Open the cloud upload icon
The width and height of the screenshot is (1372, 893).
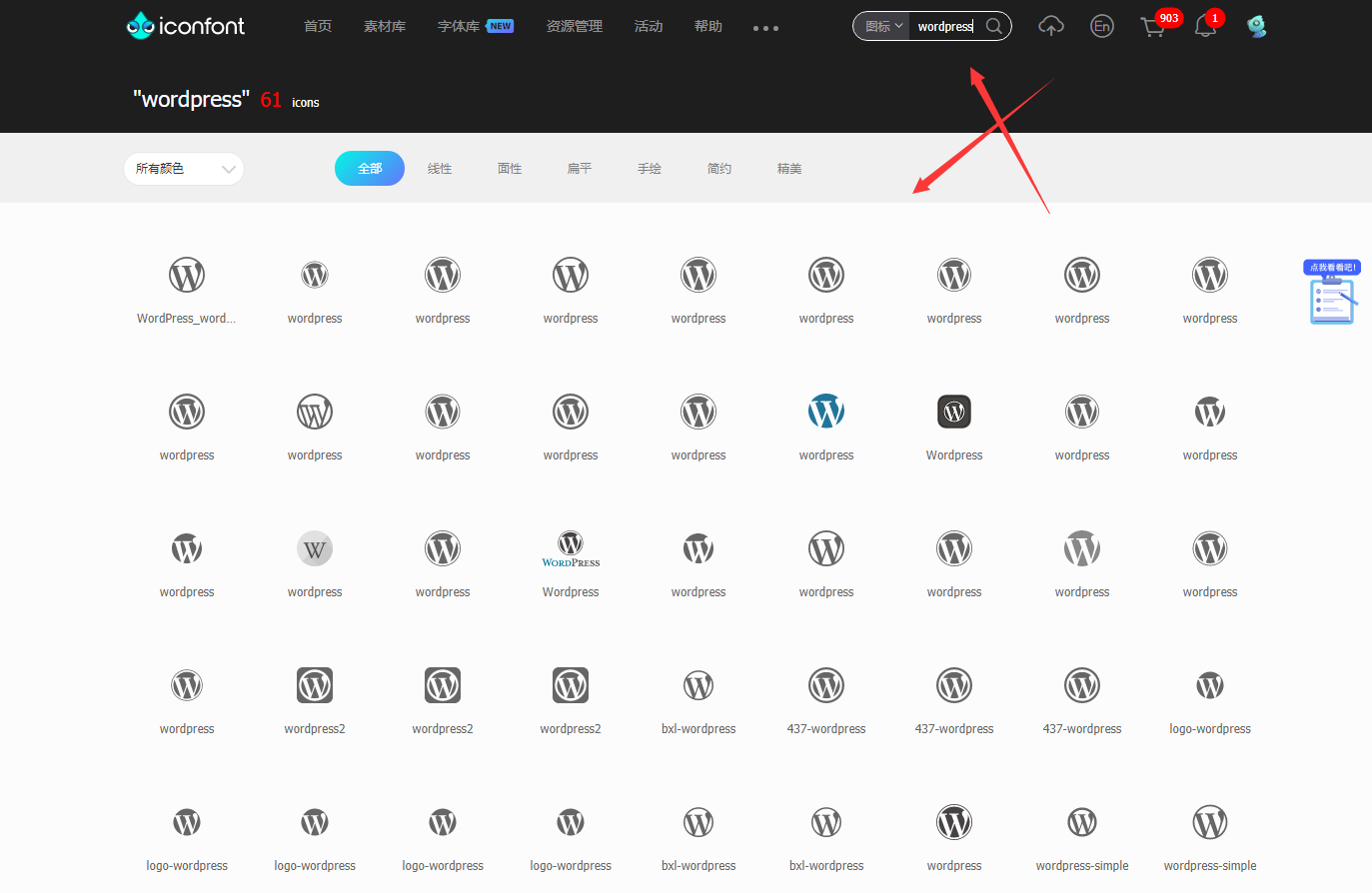1051,26
